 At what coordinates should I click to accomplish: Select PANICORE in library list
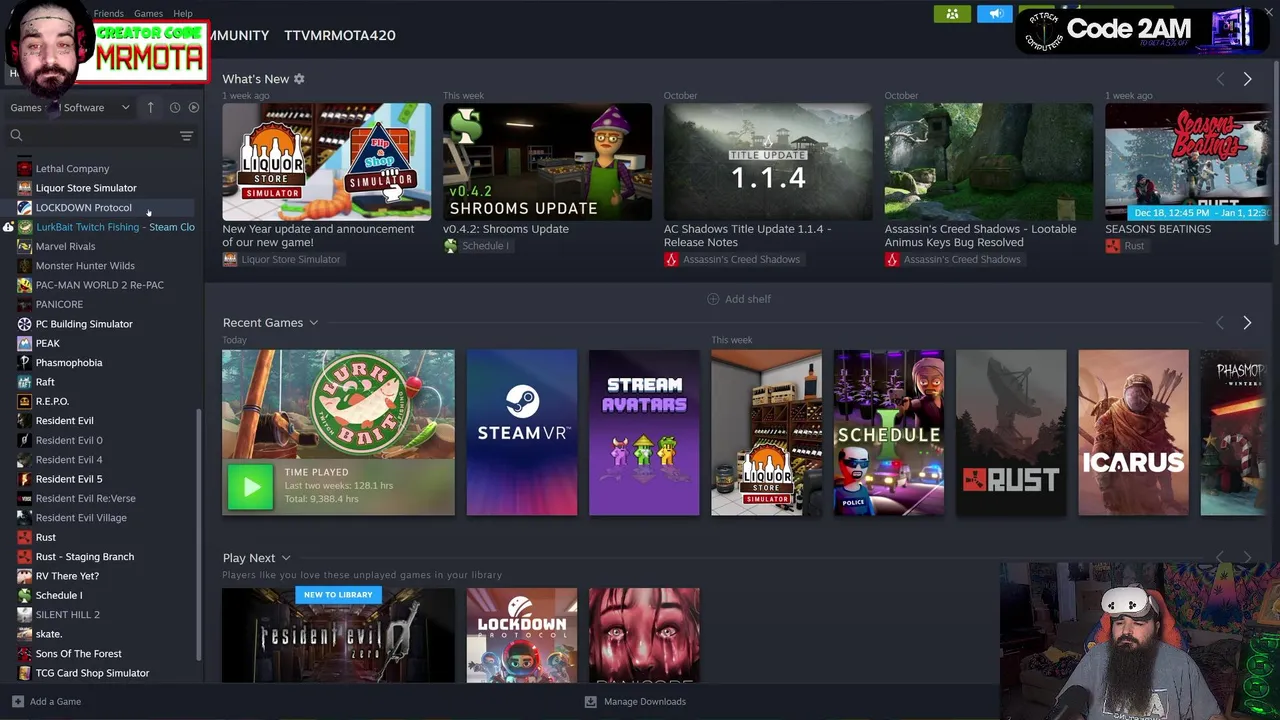point(59,304)
